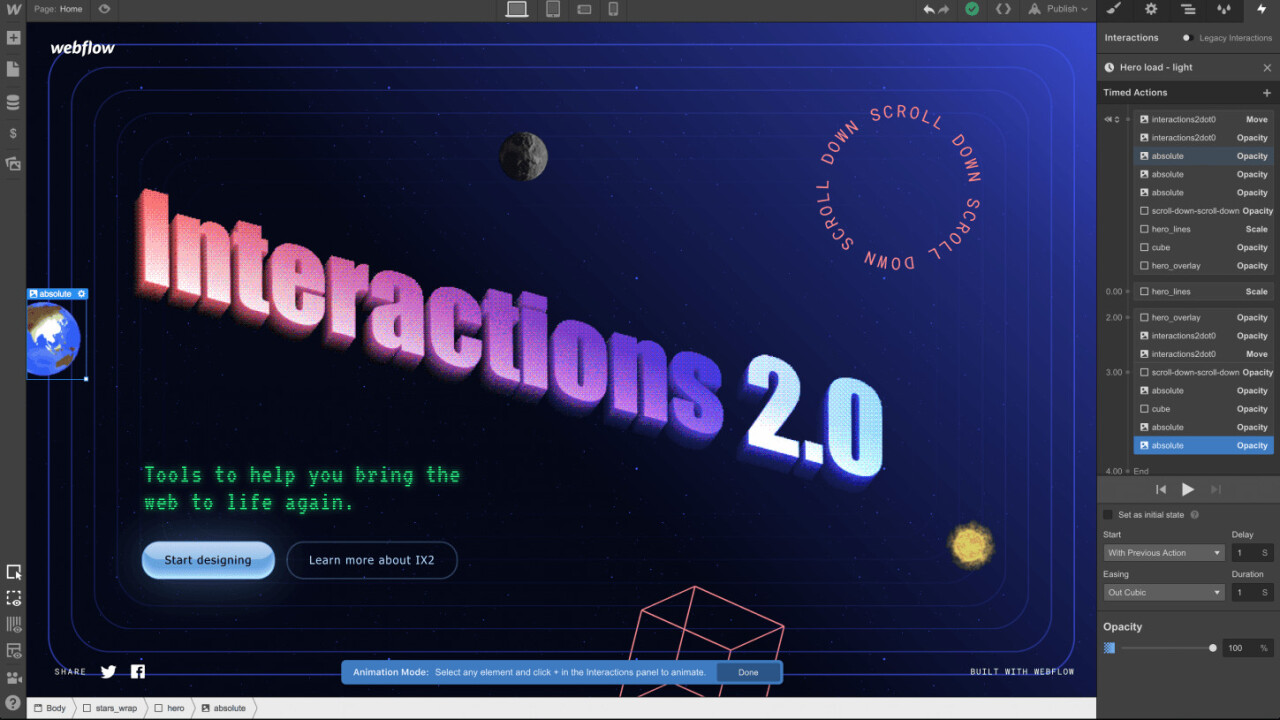Viewport: 1280px width, 720px height.
Task: Switch to the Navigator tab
Action: tap(1188, 9)
